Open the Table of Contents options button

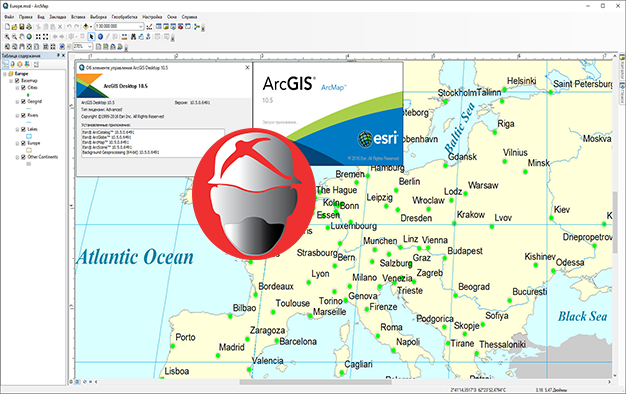click(36, 64)
